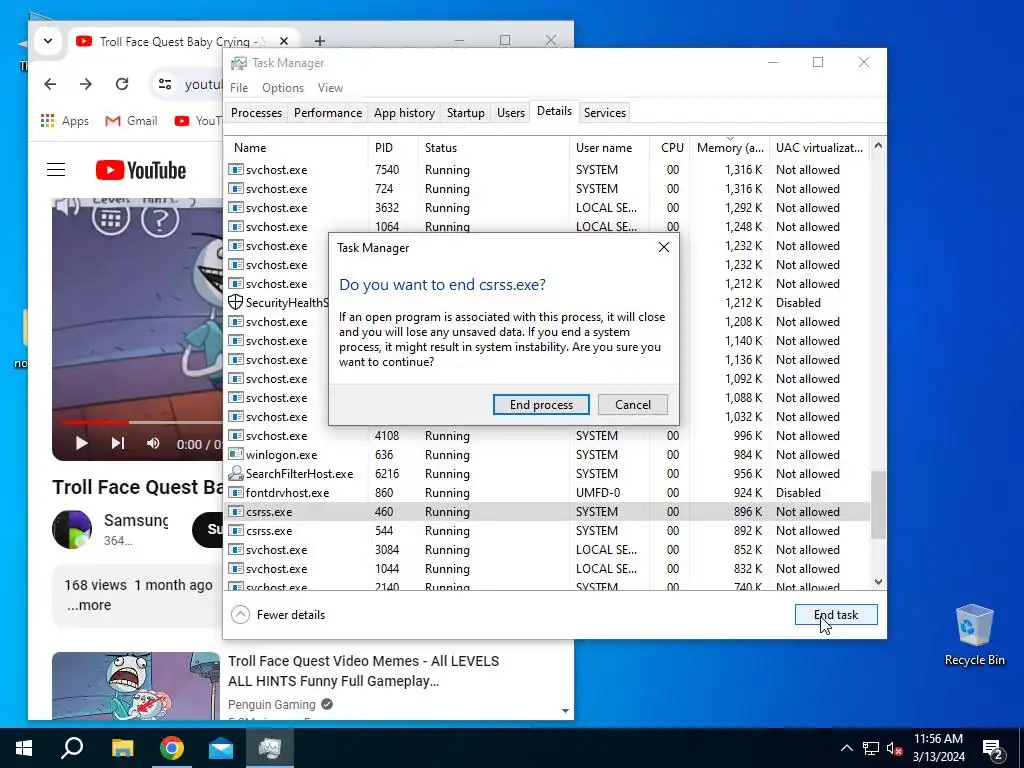The height and width of the screenshot is (768, 1024).
Task: Click the channel avatar under the video
Action: click(72, 529)
